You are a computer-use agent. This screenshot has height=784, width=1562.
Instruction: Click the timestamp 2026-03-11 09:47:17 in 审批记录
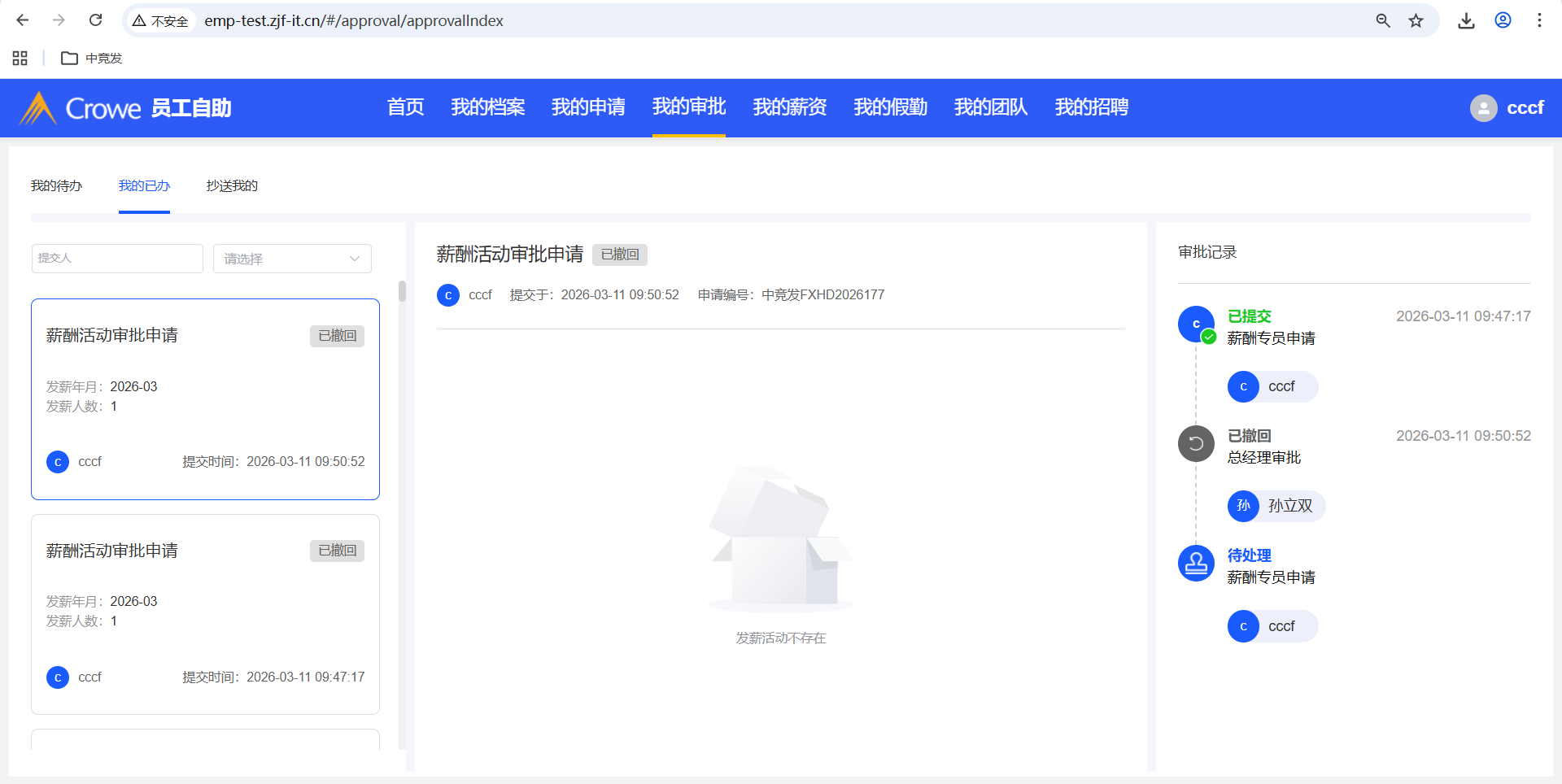click(1464, 316)
